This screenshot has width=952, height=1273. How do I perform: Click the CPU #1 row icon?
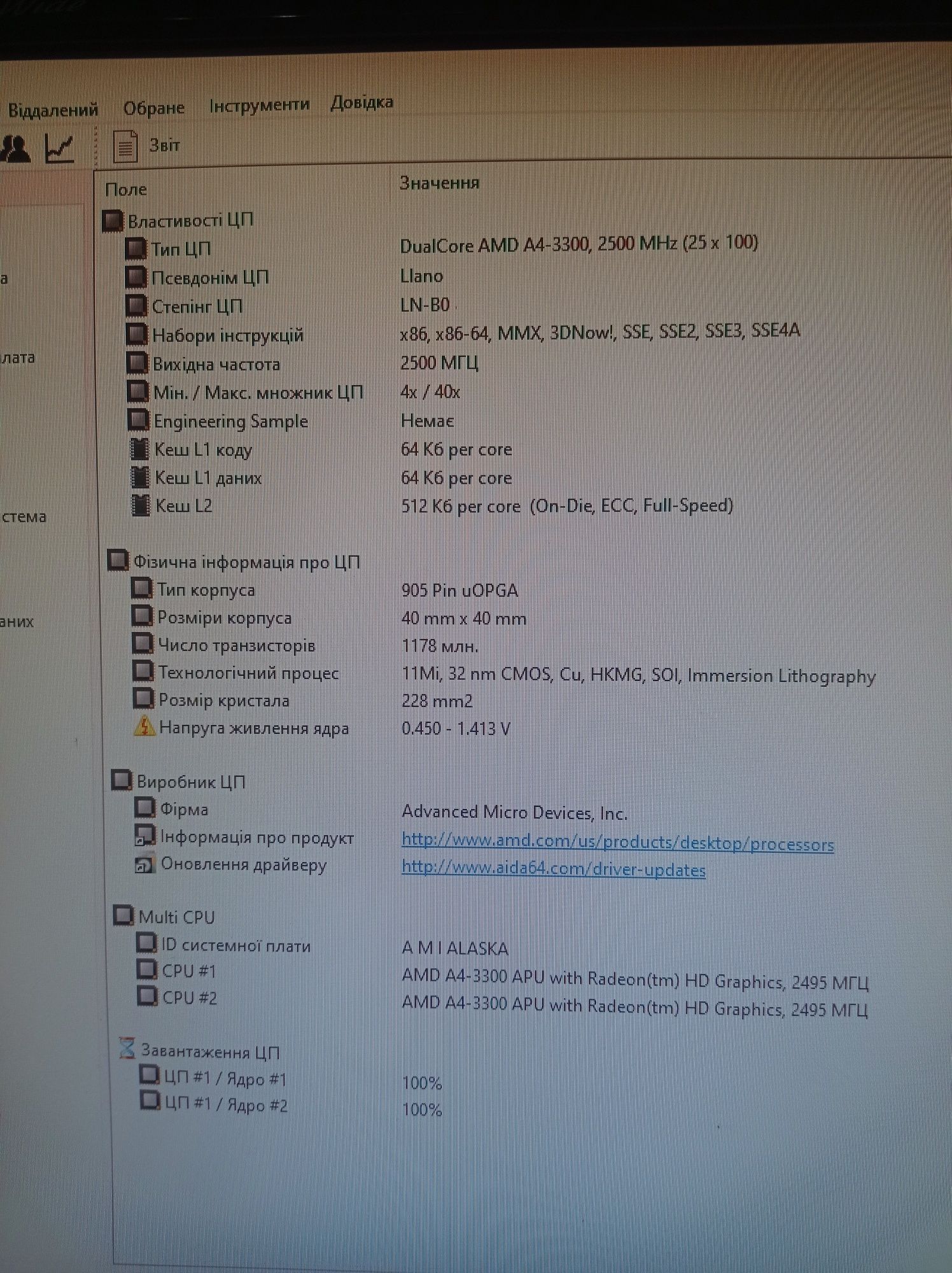point(148,970)
